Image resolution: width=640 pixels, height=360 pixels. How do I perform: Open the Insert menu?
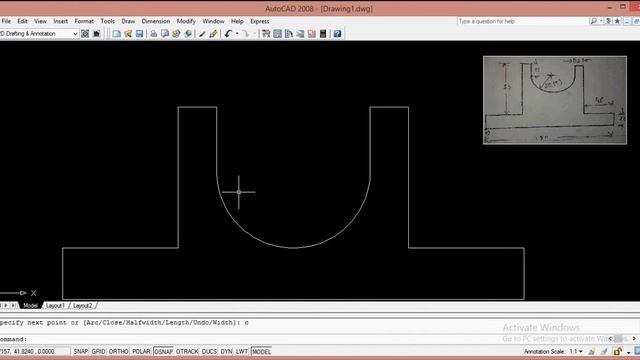point(60,21)
